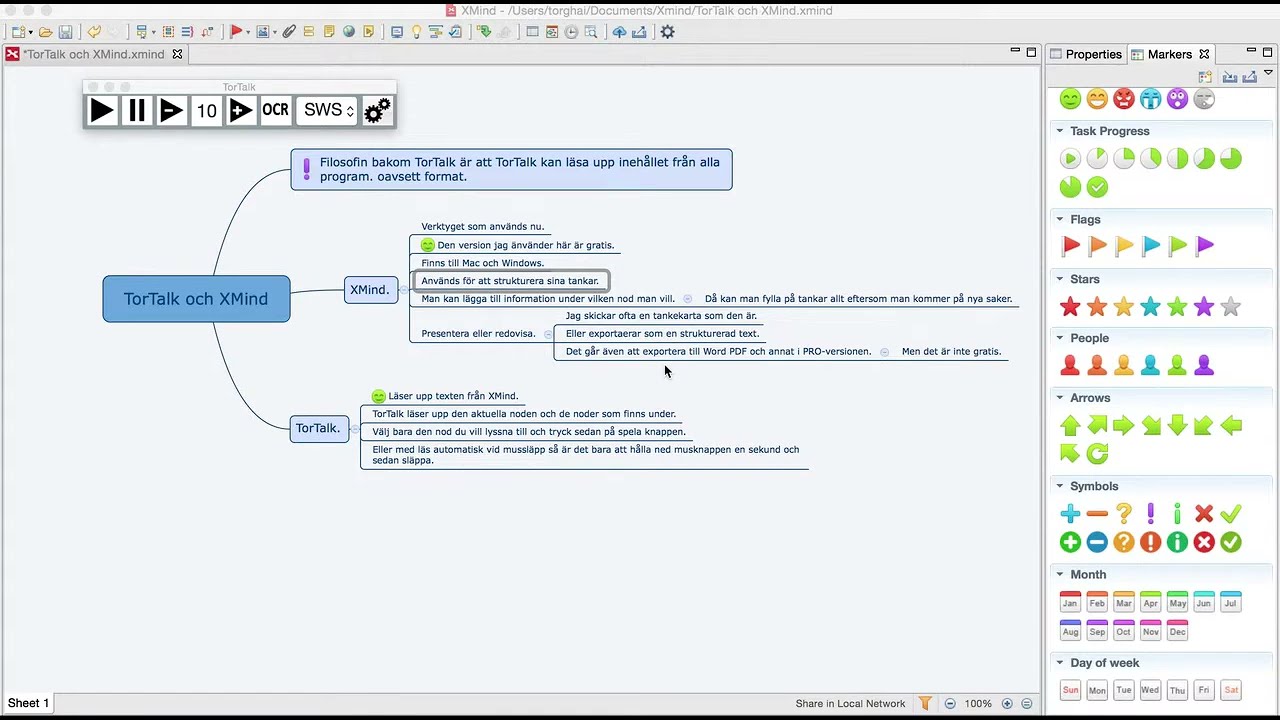
Task: Zoom out with the minus button
Action: point(950,704)
